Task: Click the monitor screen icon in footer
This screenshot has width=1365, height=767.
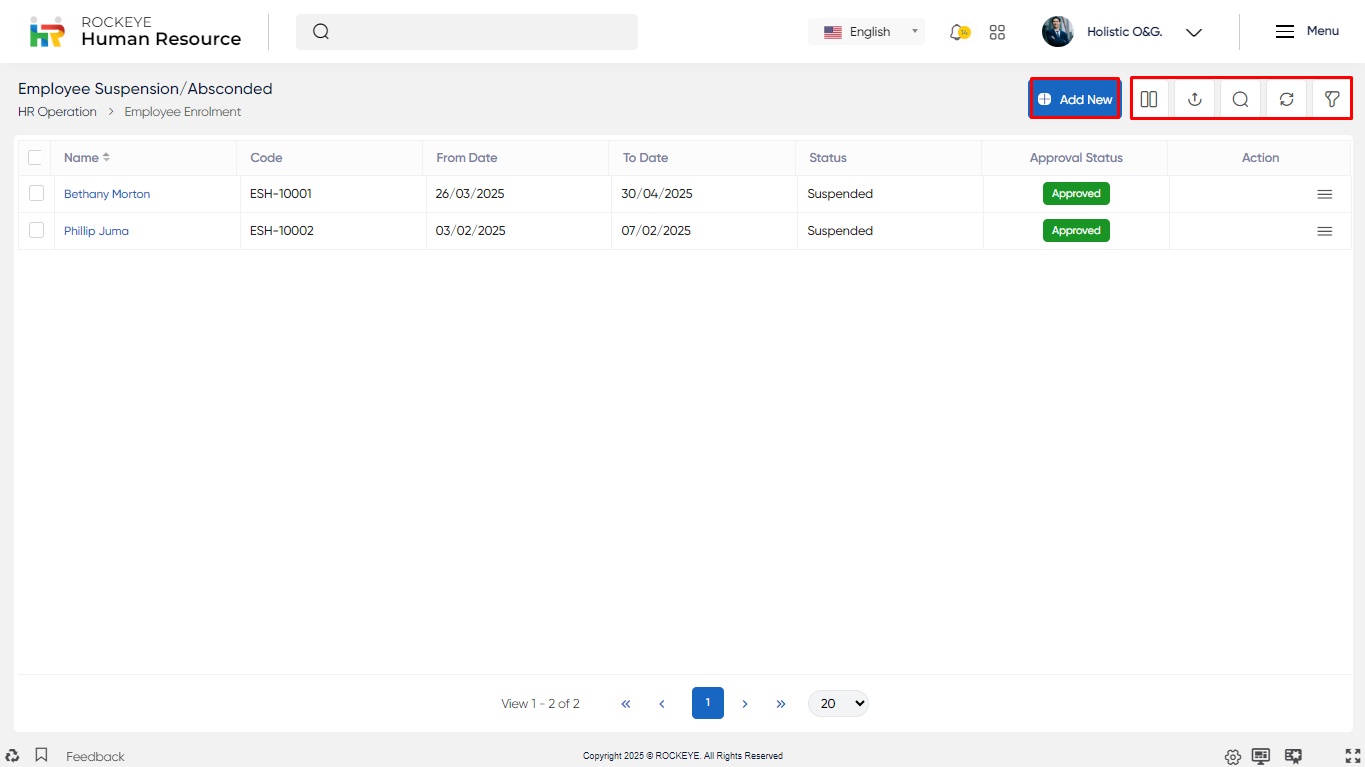Action: click(1261, 756)
